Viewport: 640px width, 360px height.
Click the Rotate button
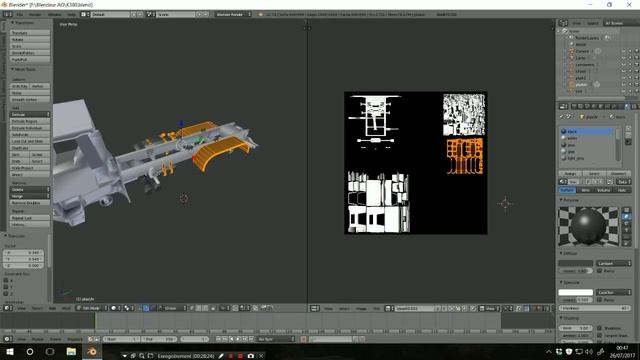point(30,40)
